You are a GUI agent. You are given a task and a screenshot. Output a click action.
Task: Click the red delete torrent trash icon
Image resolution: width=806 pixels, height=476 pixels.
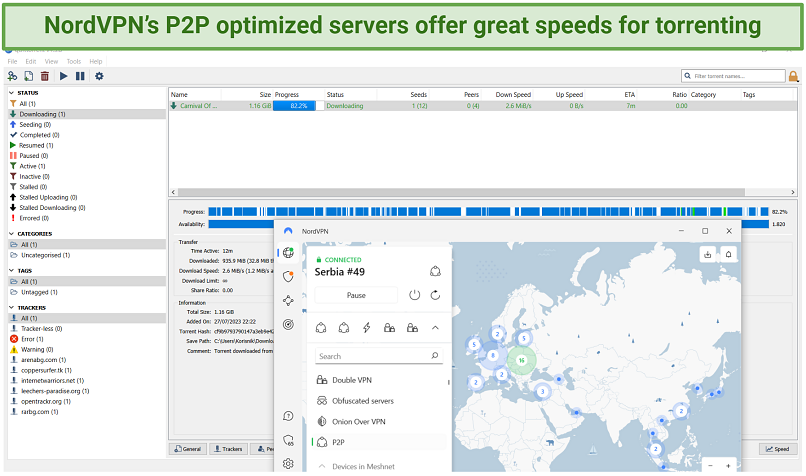tap(45, 76)
